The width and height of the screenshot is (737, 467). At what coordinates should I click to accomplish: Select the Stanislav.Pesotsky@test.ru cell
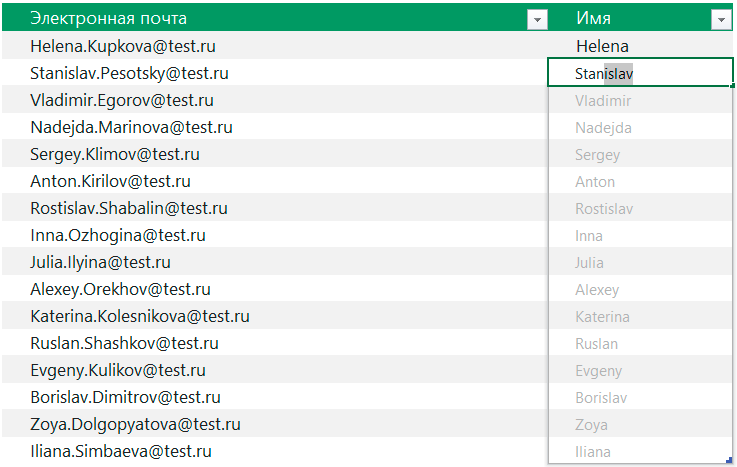275,73
